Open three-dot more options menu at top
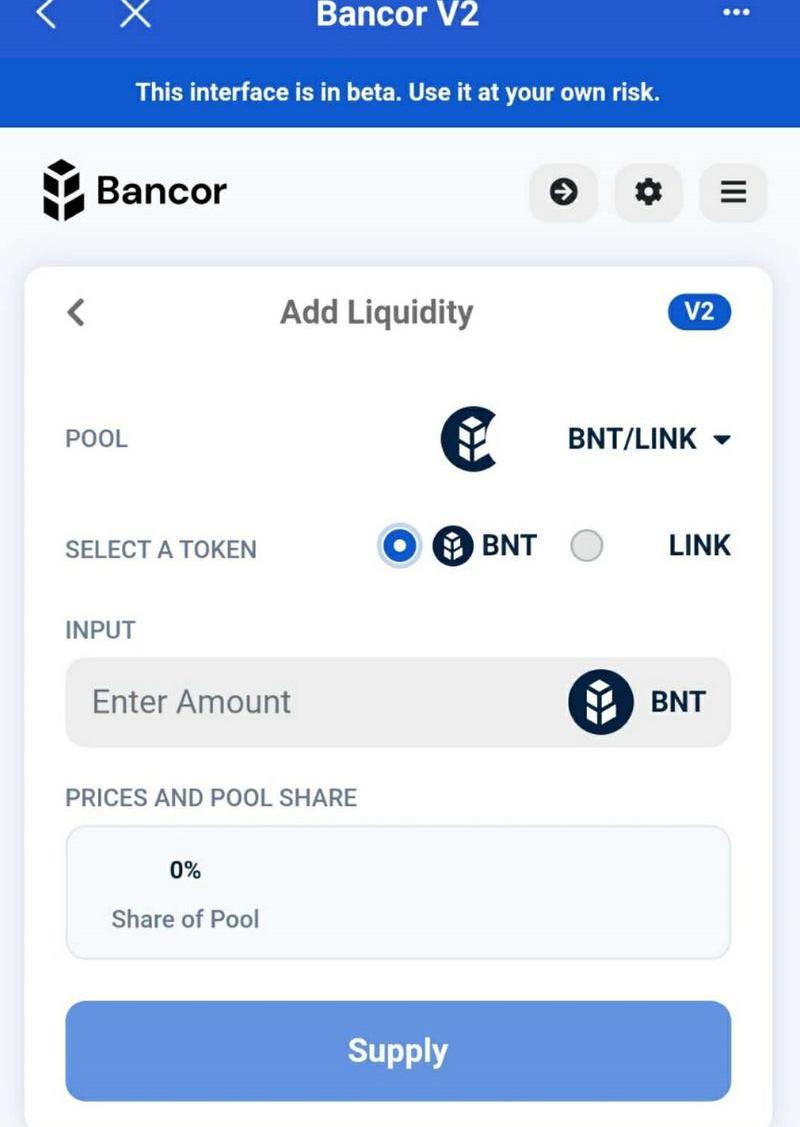800x1127 pixels. [735, 12]
